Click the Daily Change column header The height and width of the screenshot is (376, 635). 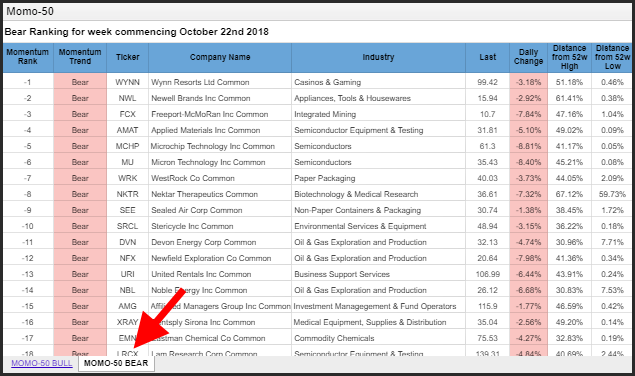(x=528, y=57)
